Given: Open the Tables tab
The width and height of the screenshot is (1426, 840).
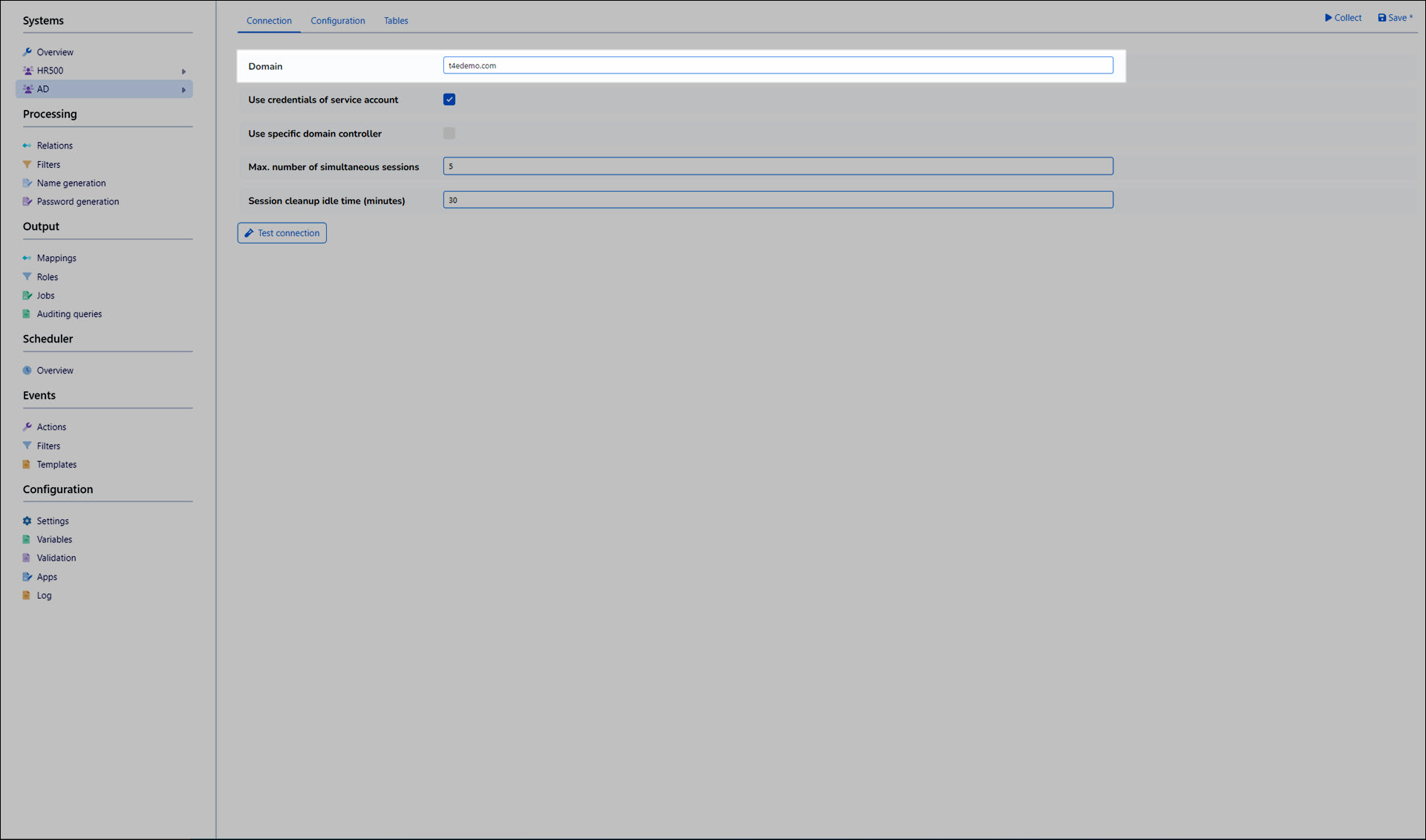Looking at the screenshot, I should [x=395, y=21].
